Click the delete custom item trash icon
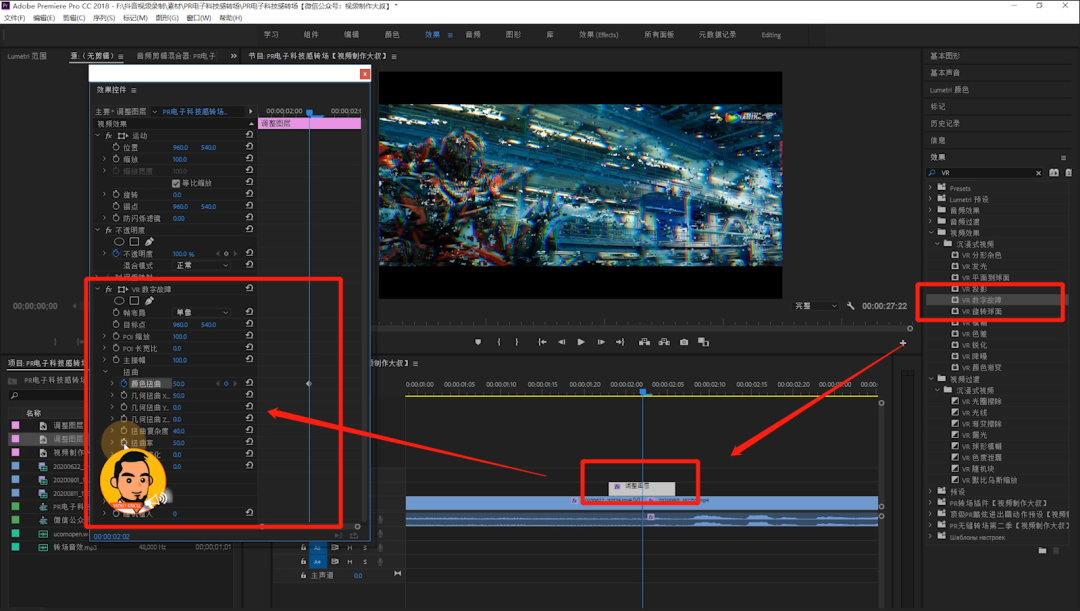The height and width of the screenshot is (611, 1080). (x=1056, y=550)
